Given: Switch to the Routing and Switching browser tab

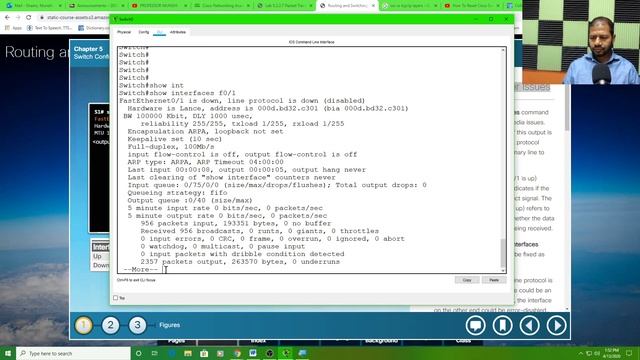Looking at the screenshot, I should [347, 6].
